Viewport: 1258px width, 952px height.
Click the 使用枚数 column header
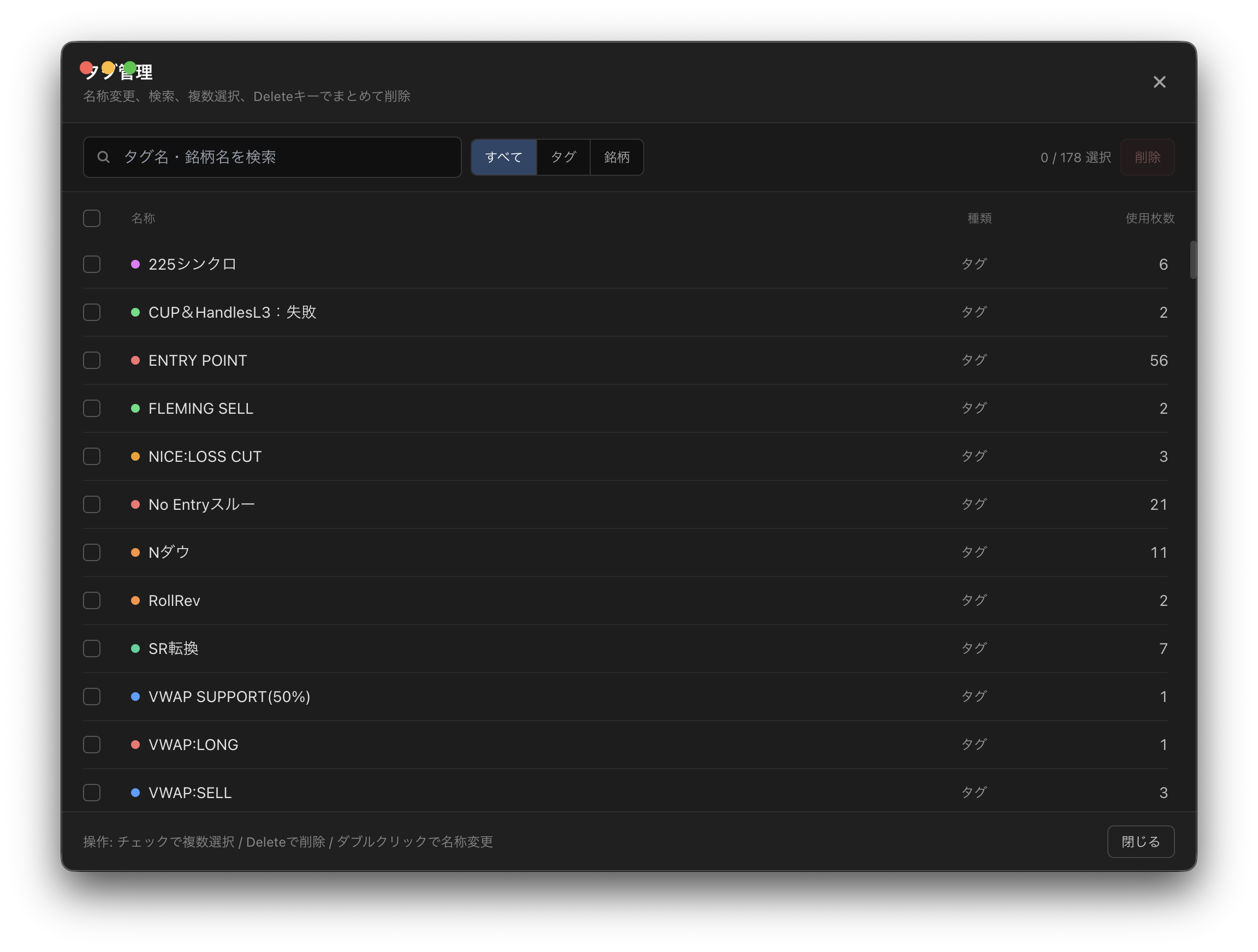click(1149, 218)
